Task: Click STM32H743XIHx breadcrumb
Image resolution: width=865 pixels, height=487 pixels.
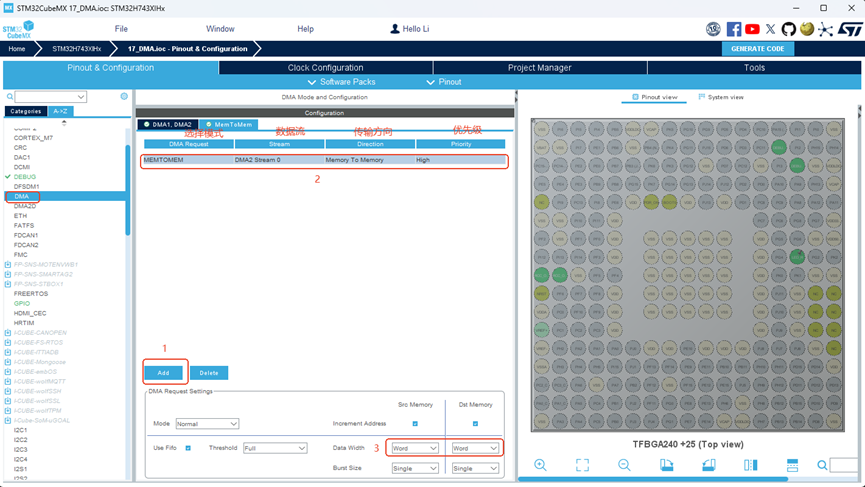Action: [77, 49]
